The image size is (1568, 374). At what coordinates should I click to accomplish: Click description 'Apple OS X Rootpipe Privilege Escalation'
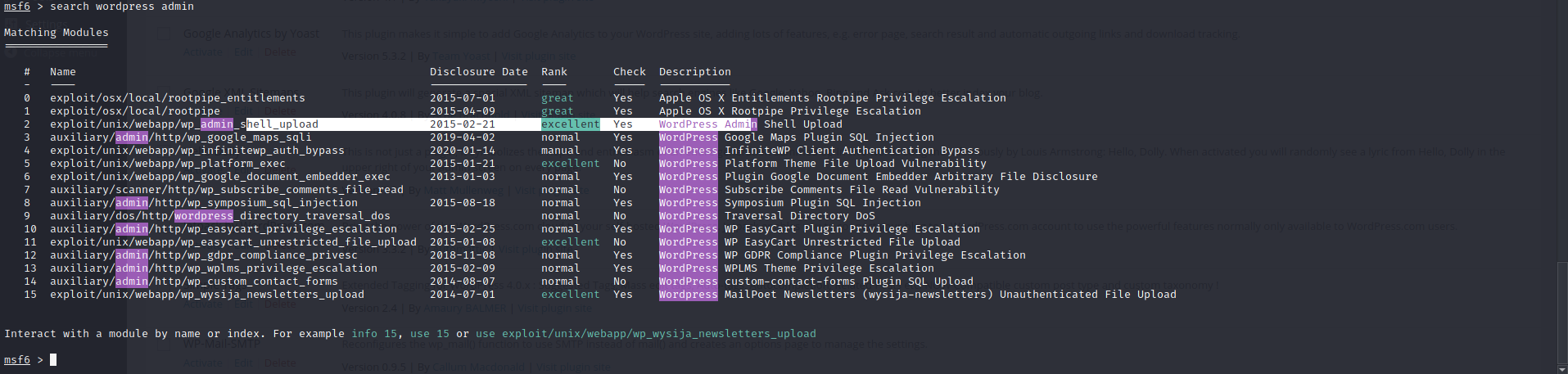pyautogui.click(x=790, y=111)
